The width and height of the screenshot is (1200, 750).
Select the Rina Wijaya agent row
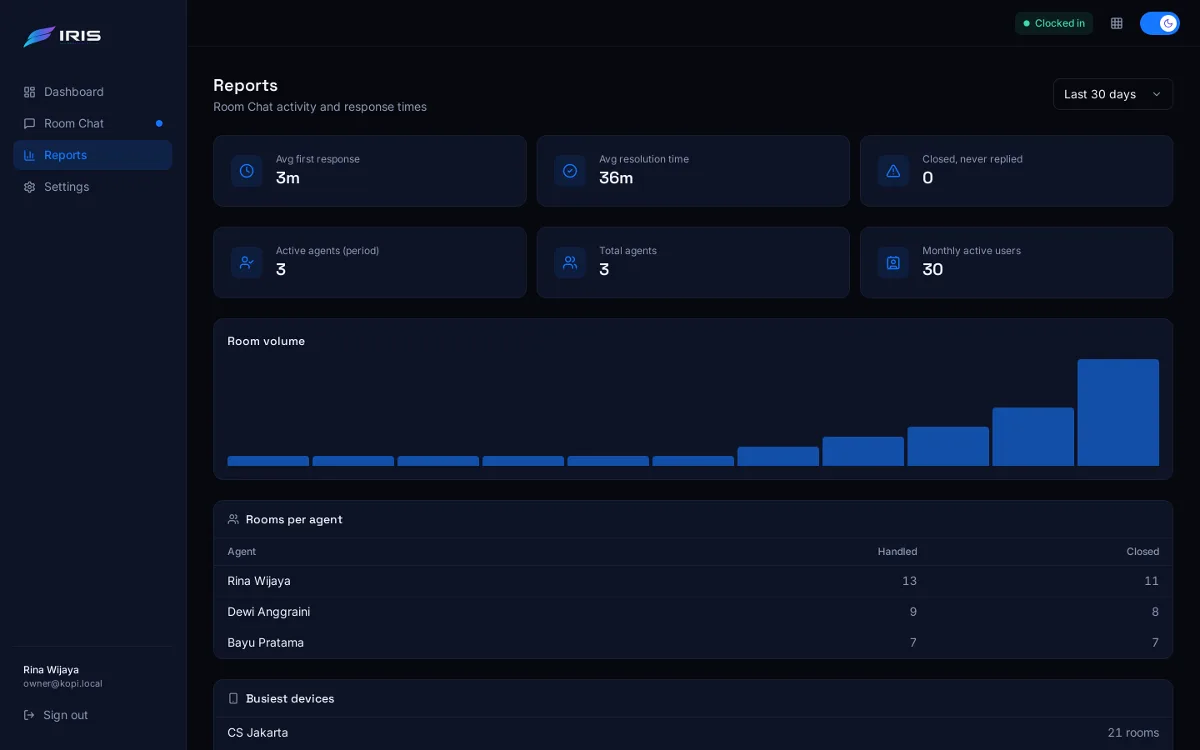tap(693, 581)
